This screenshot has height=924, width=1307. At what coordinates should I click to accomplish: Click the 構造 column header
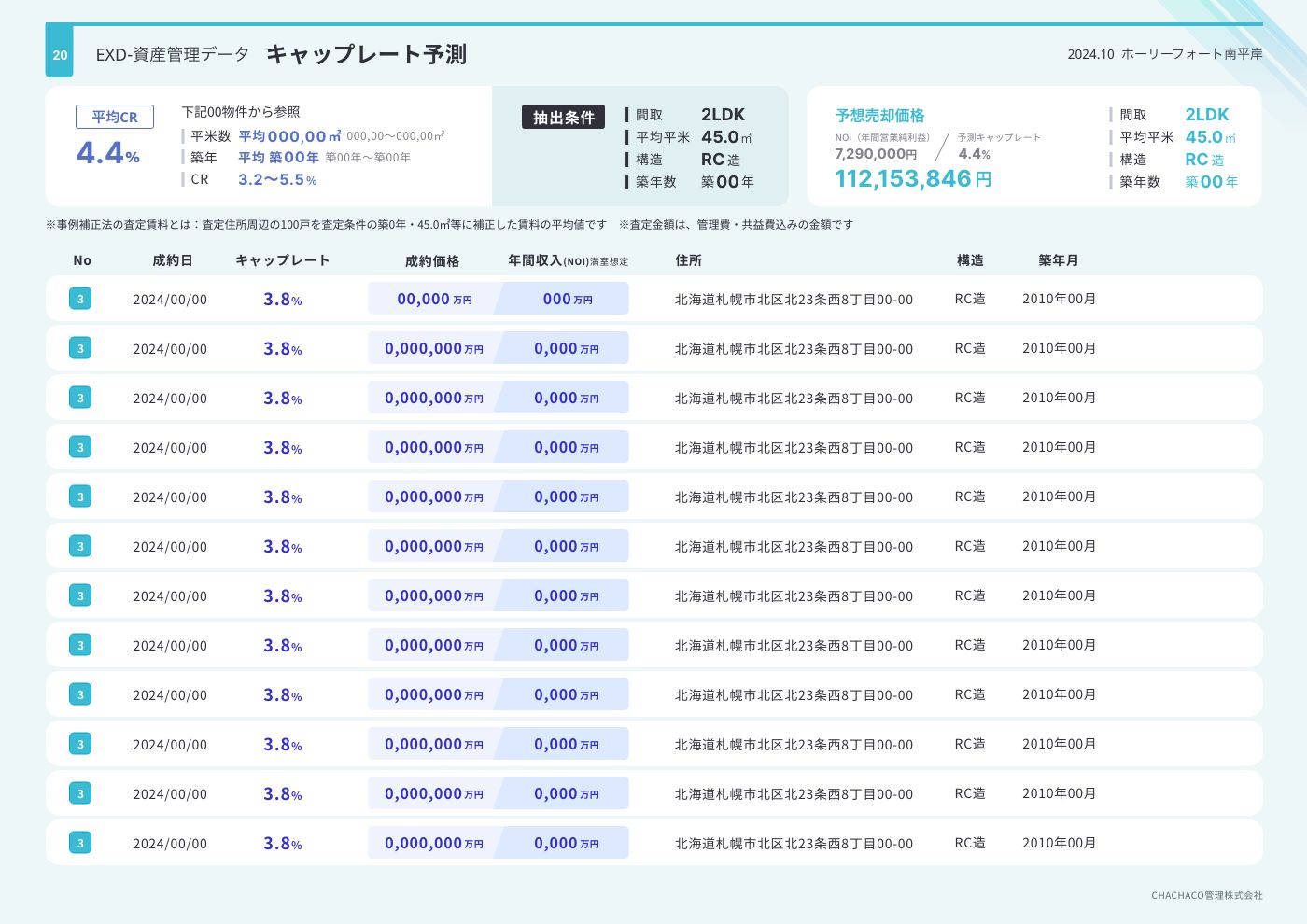coord(970,260)
